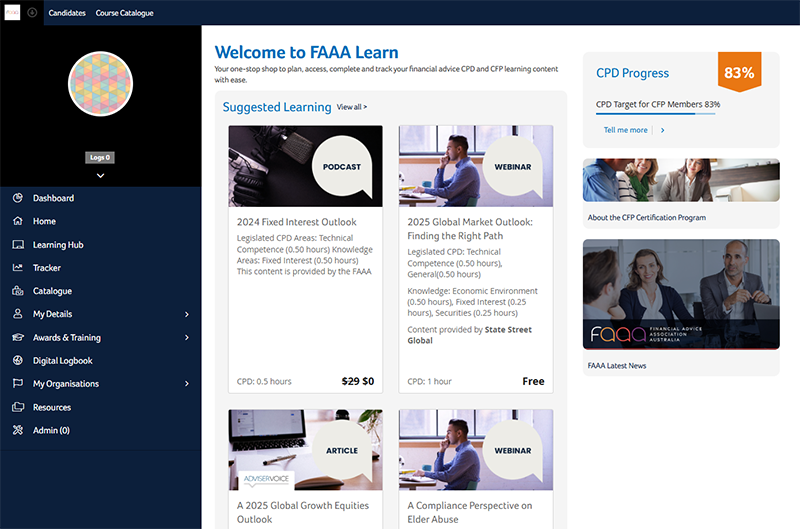Click the Dashboard pie chart icon
Viewport: 800px width, 529px height.
coord(18,198)
